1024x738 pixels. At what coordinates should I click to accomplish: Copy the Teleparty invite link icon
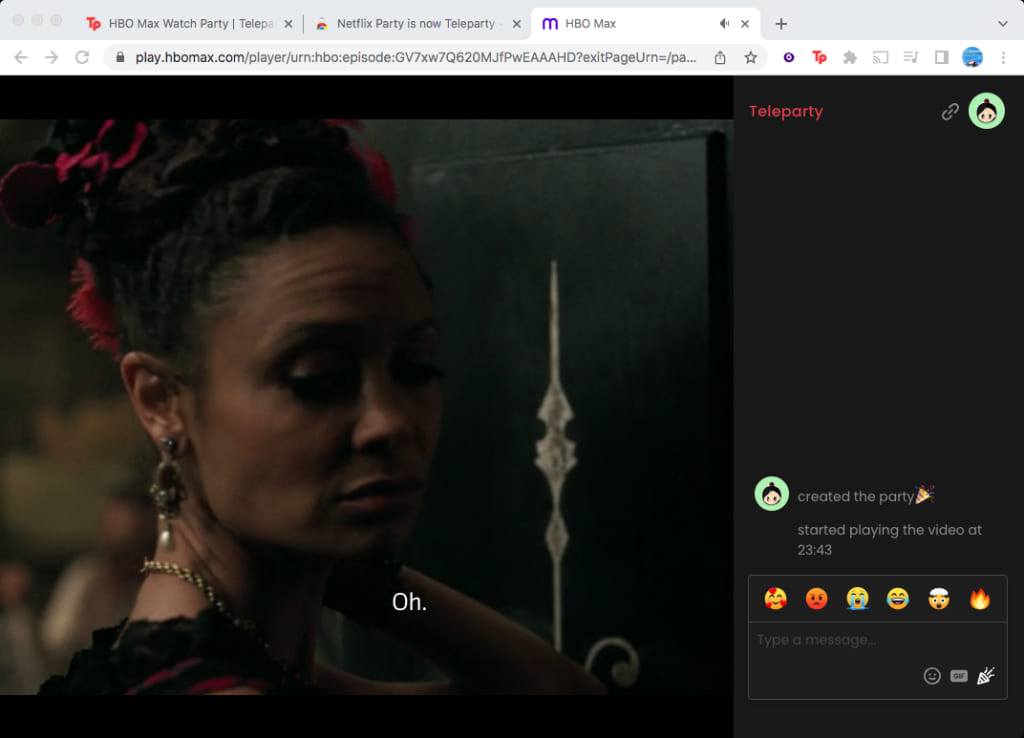tap(950, 112)
